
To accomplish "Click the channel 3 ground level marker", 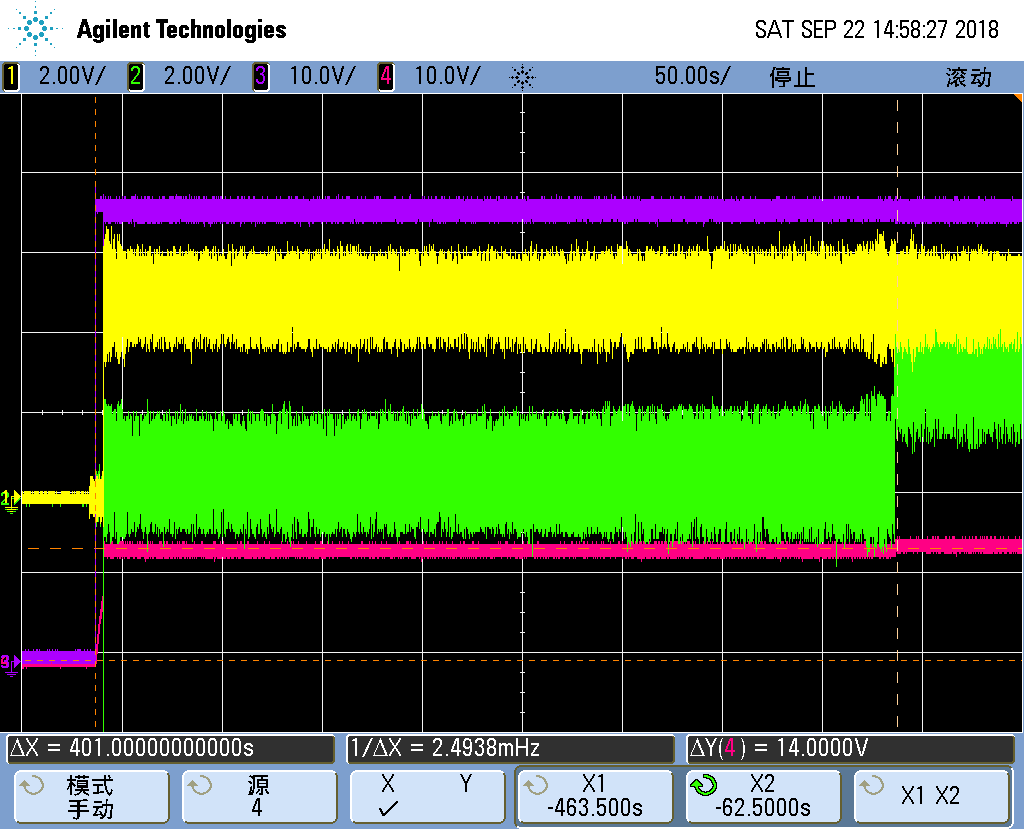I will coord(10,664).
